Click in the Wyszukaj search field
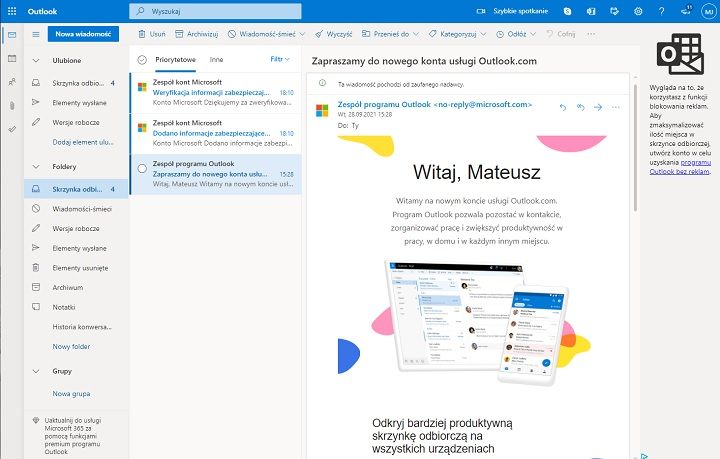This screenshot has height=459, width=720. (x=300, y=11)
